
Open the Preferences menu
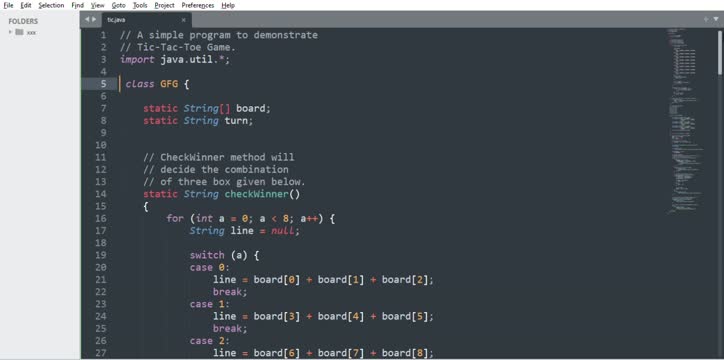[x=198, y=6]
